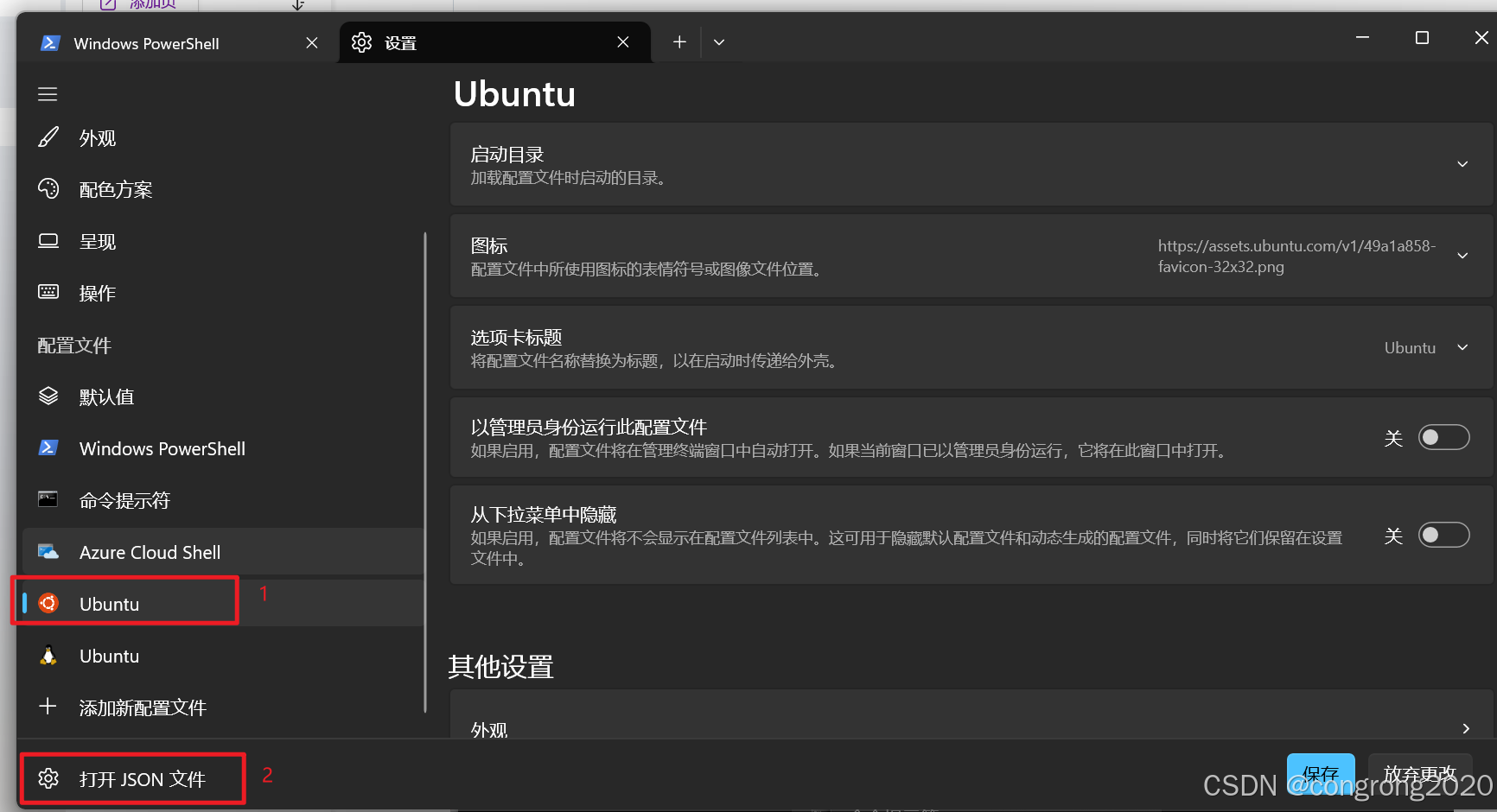This screenshot has height=812, width=1497.
Task: Select 配色方案 in the sidebar
Action: (223, 189)
